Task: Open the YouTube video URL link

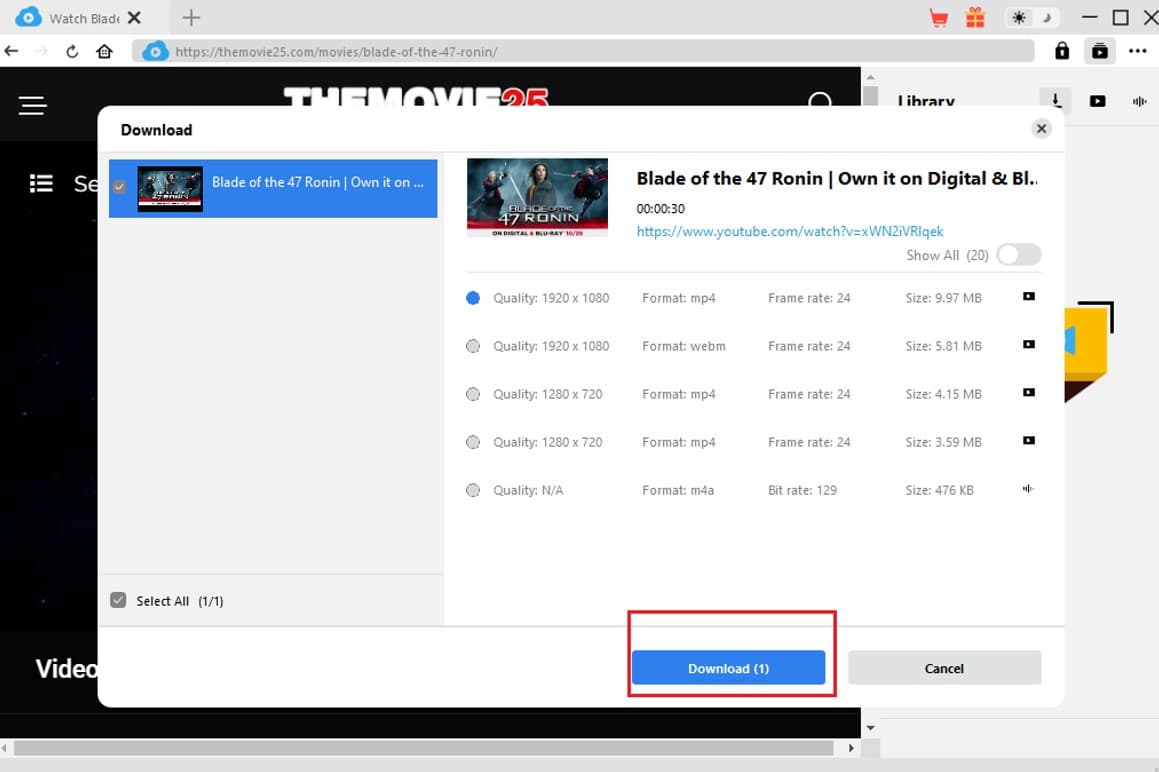Action: 789,231
